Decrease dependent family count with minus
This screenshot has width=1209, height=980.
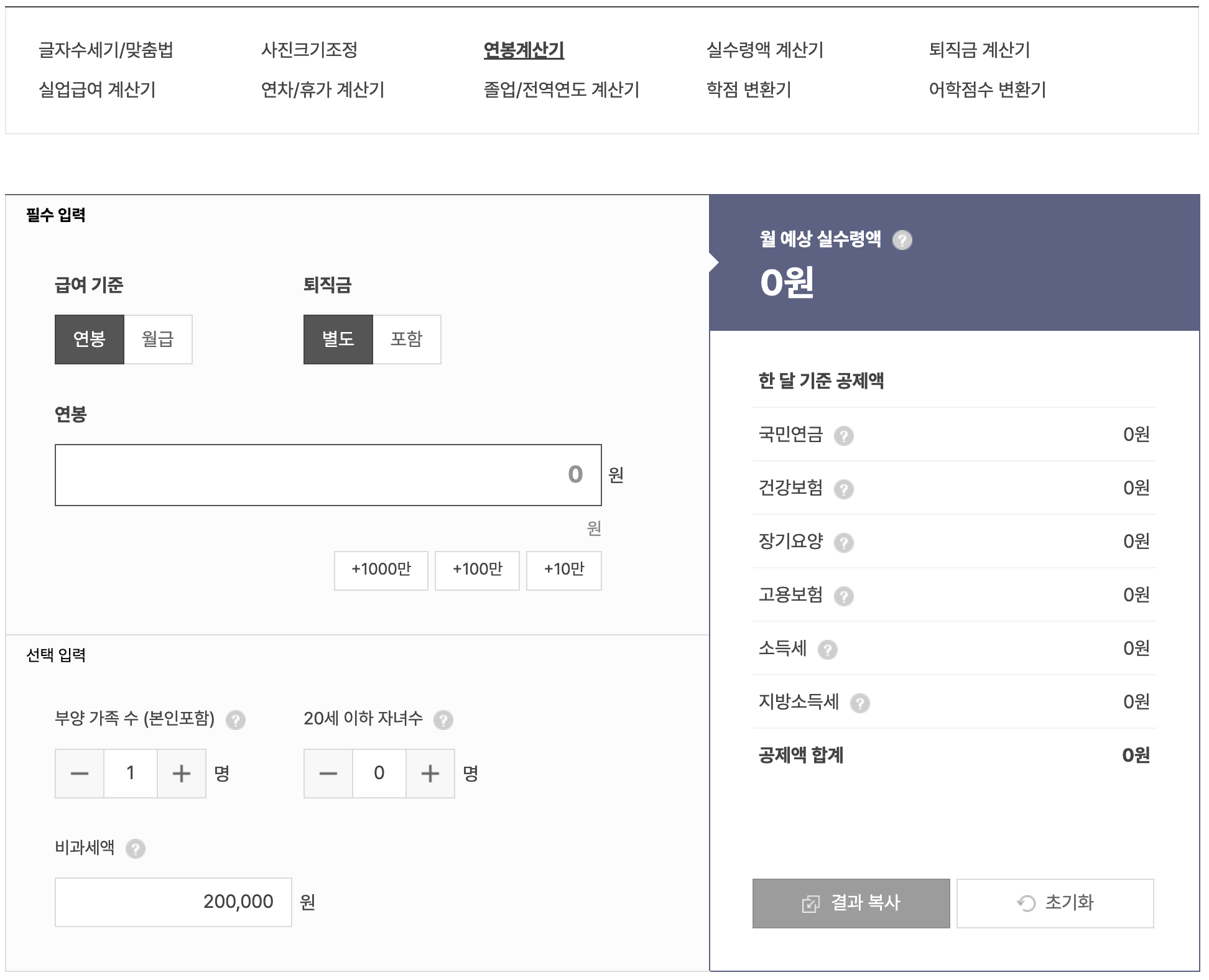(x=80, y=774)
